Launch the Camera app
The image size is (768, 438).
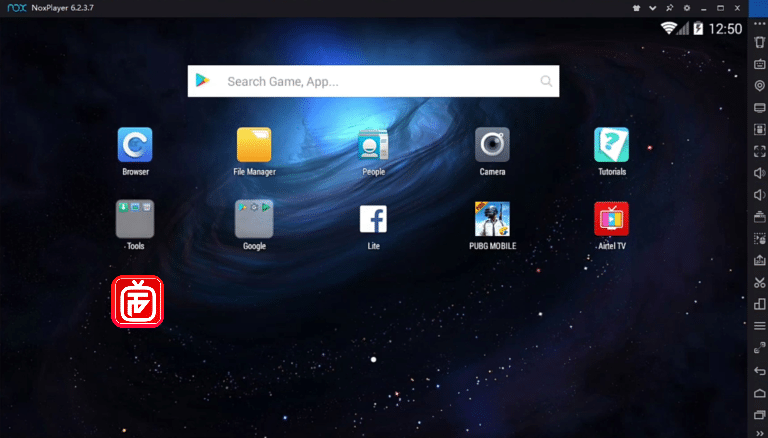(492, 145)
